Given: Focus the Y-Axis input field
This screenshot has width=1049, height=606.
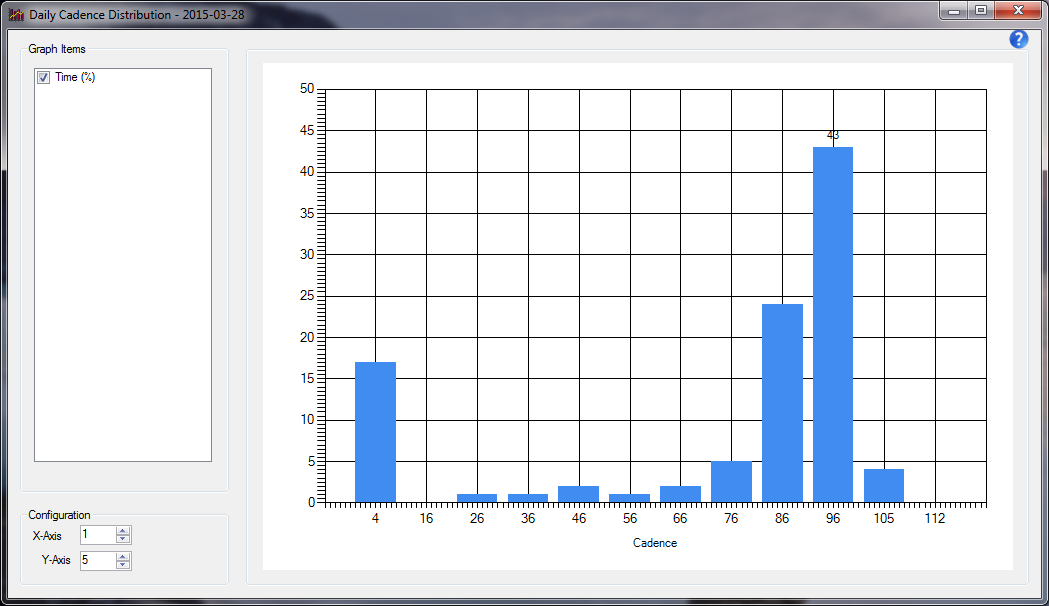Looking at the screenshot, I should click(x=97, y=561).
